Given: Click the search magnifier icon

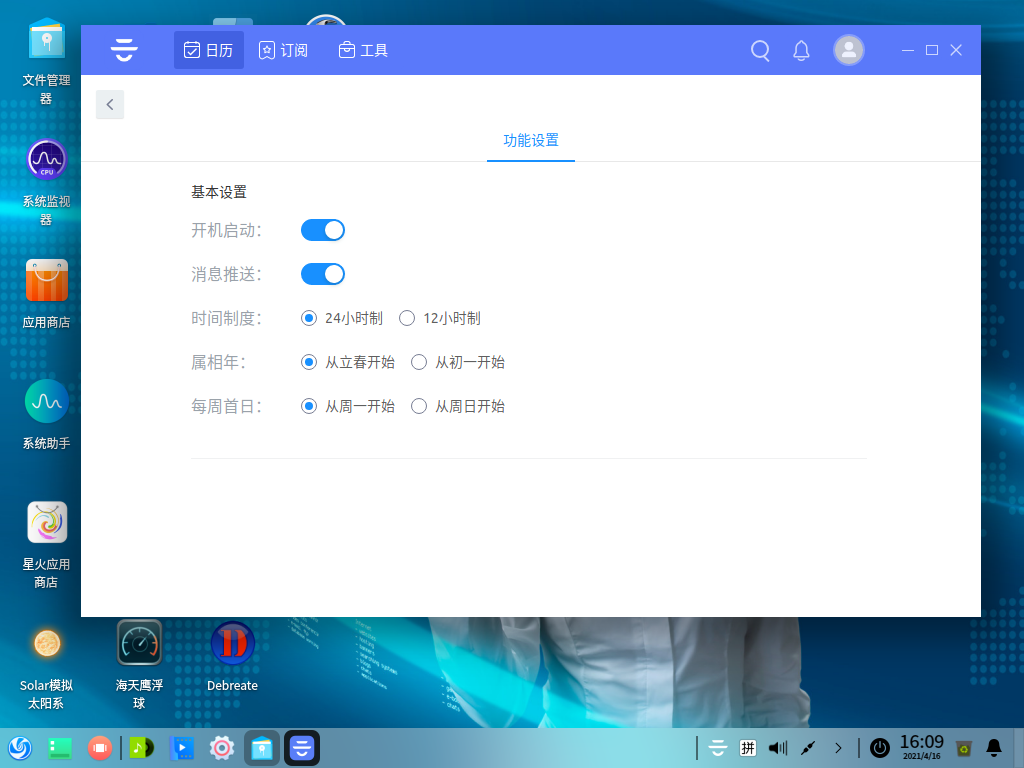Looking at the screenshot, I should point(760,50).
